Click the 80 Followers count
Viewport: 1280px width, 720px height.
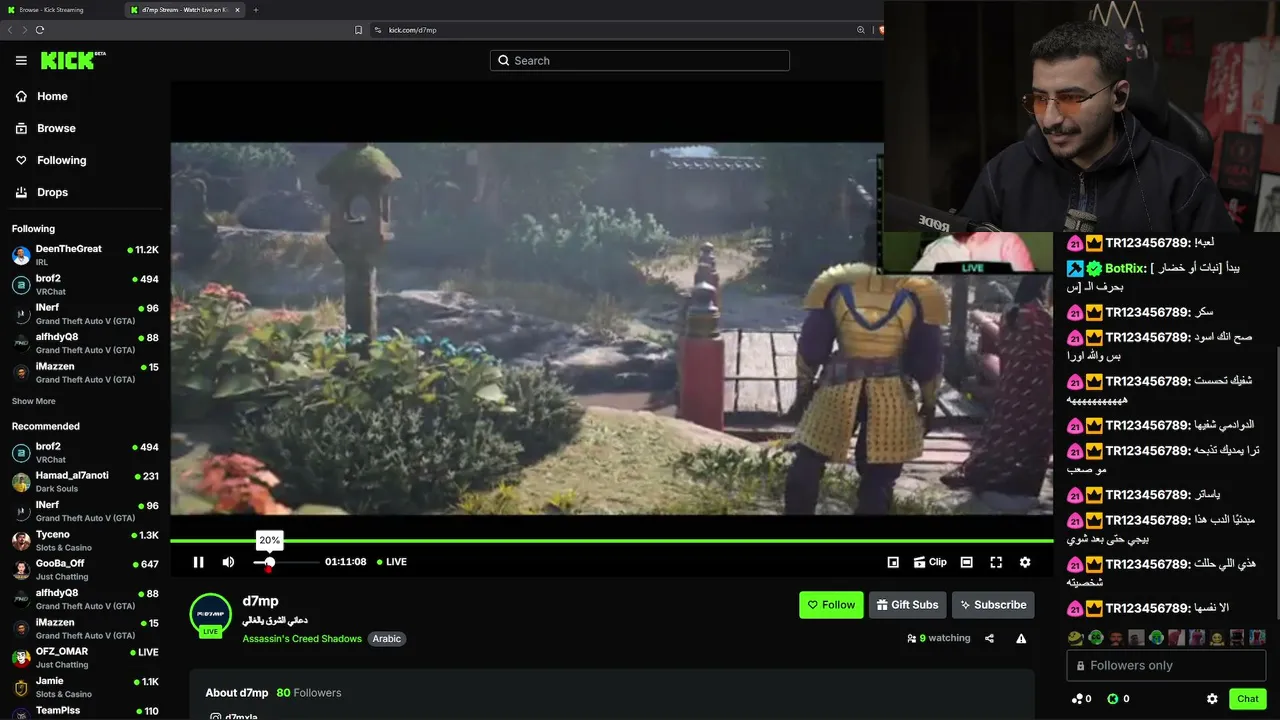[309, 693]
